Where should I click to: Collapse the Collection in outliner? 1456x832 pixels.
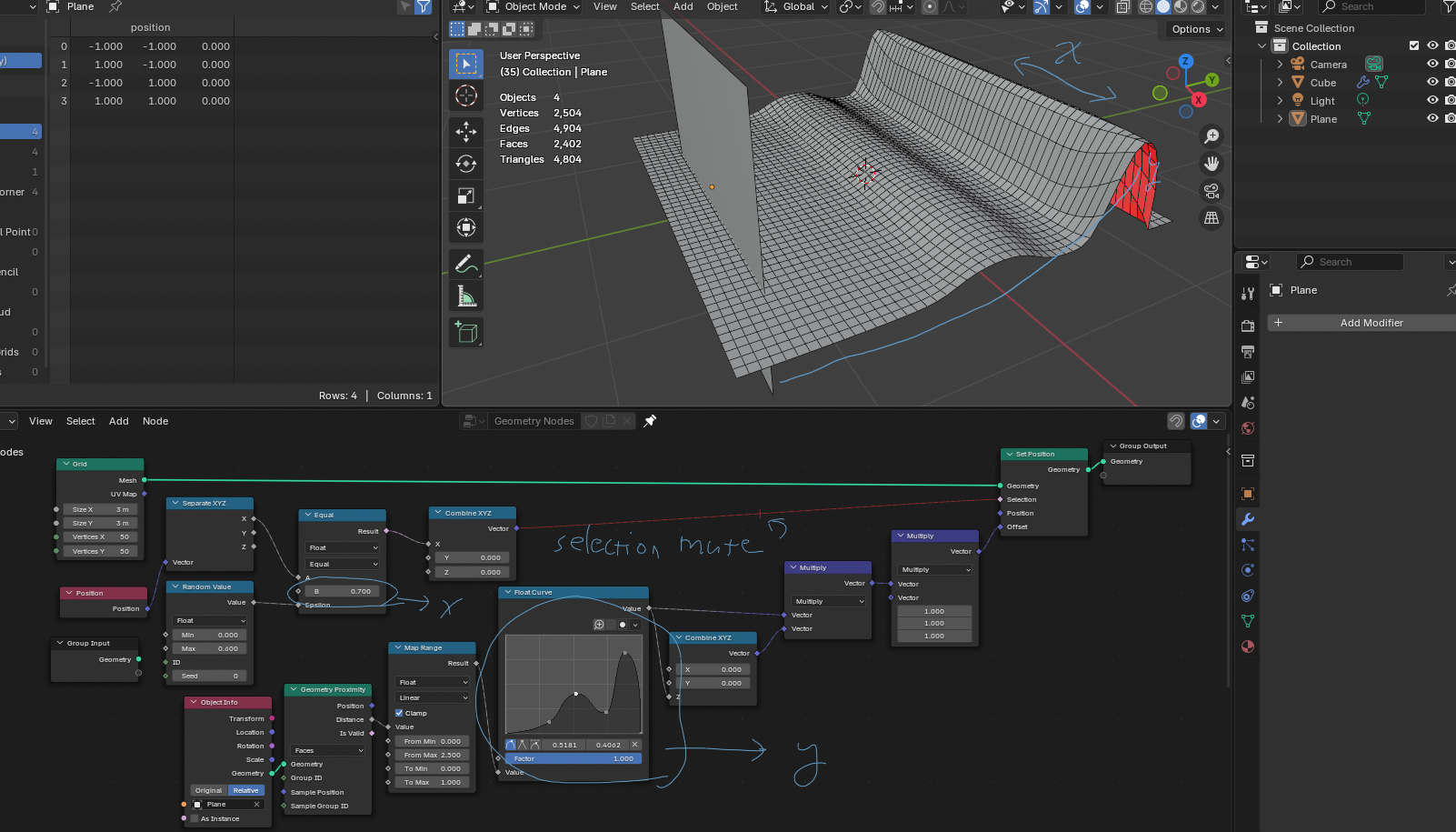[x=1262, y=45]
